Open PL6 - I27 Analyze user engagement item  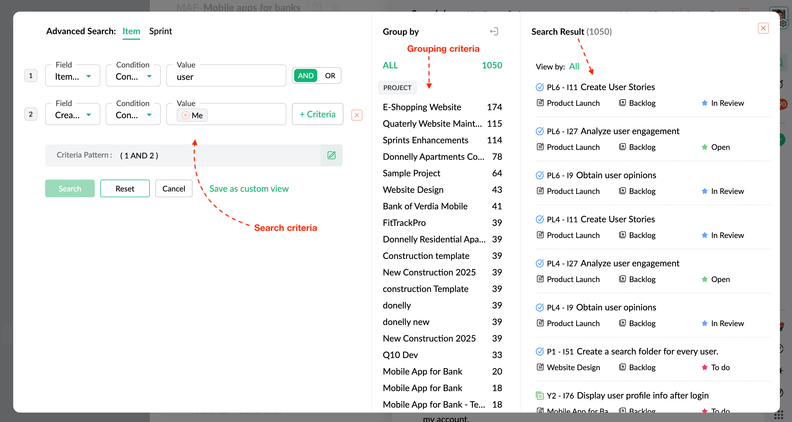pos(613,131)
